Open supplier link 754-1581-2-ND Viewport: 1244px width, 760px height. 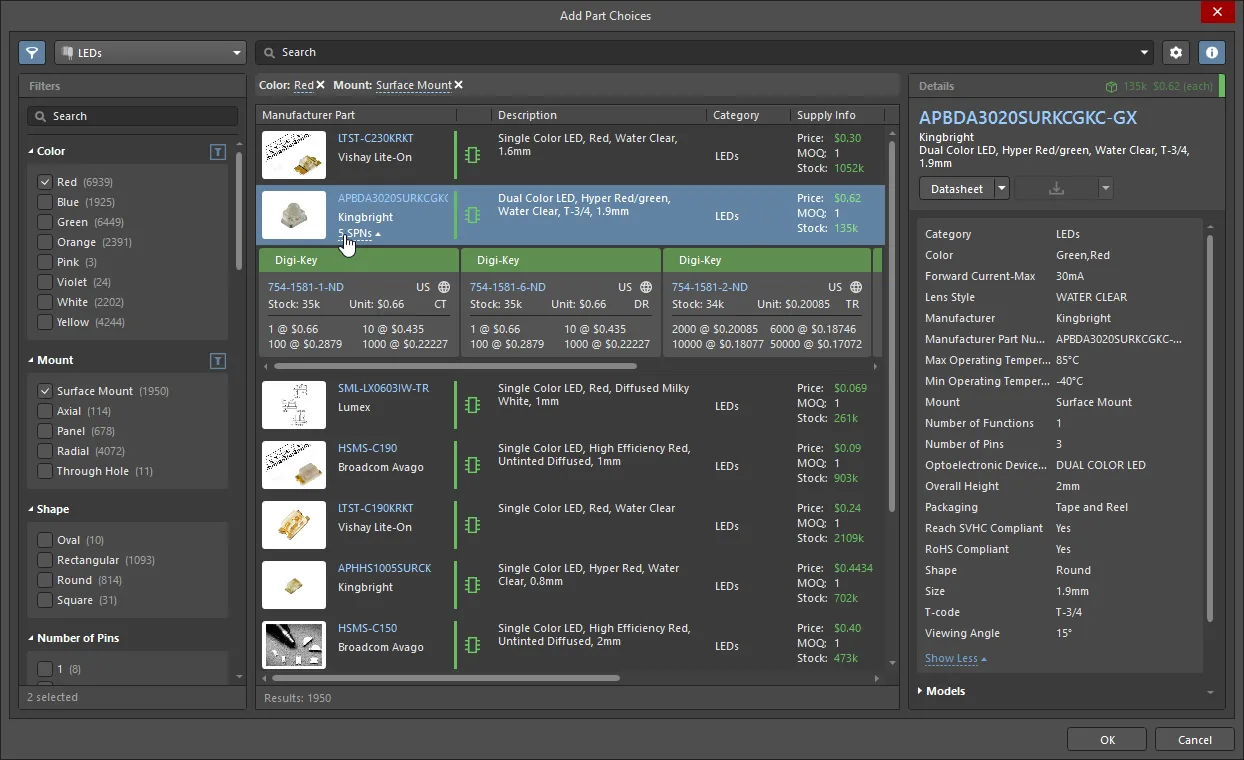click(710, 287)
